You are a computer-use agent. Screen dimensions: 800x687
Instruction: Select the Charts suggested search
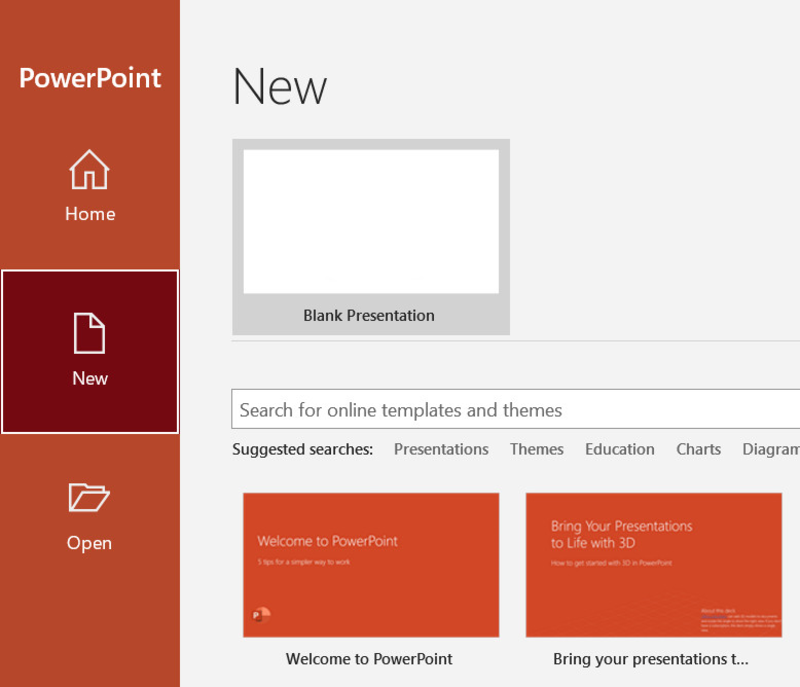(x=698, y=449)
